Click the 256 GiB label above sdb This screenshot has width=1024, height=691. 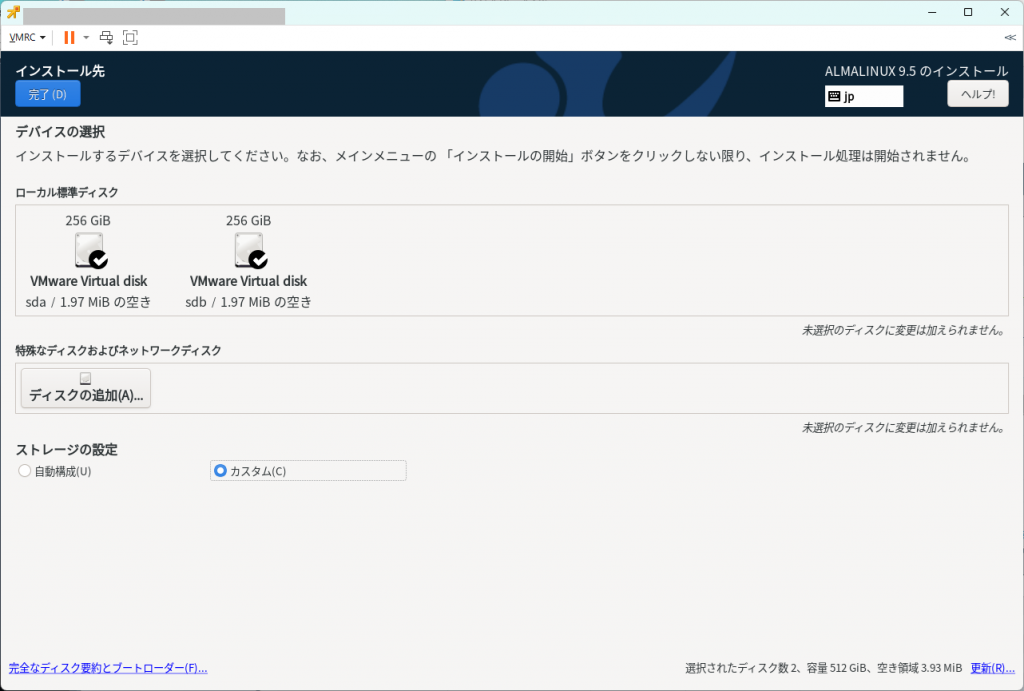pos(248,221)
